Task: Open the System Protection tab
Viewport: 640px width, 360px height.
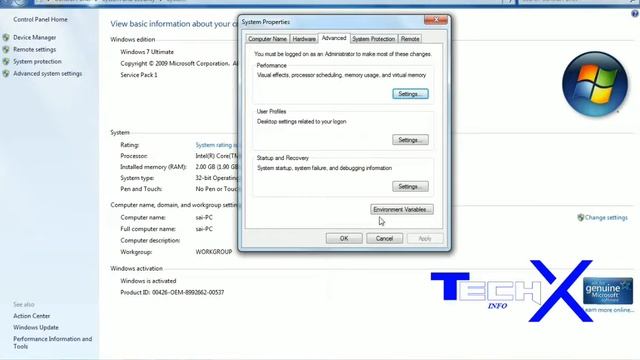Action: coord(373,39)
